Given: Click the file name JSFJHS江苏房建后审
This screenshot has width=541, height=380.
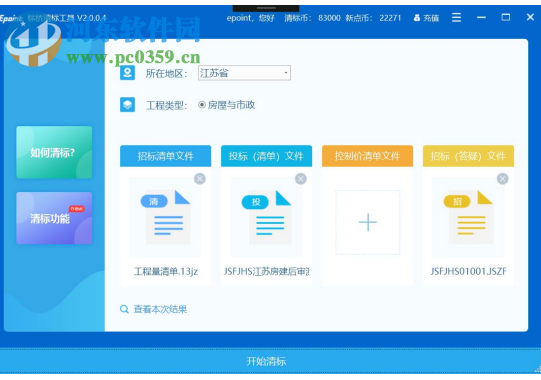Looking at the screenshot, I should pyautogui.click(x=266, y=272).
